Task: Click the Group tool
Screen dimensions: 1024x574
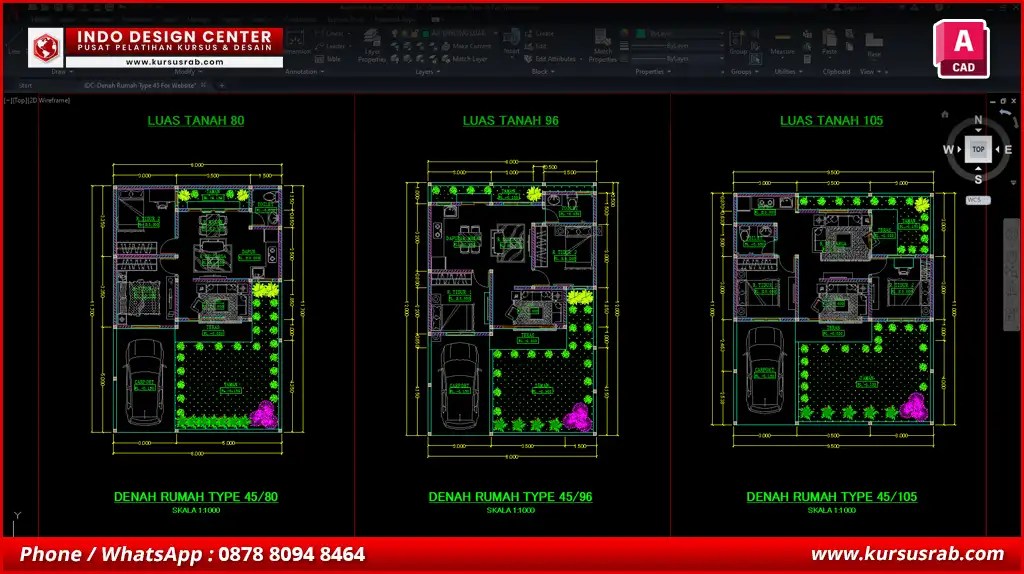Action: (738, 41)
